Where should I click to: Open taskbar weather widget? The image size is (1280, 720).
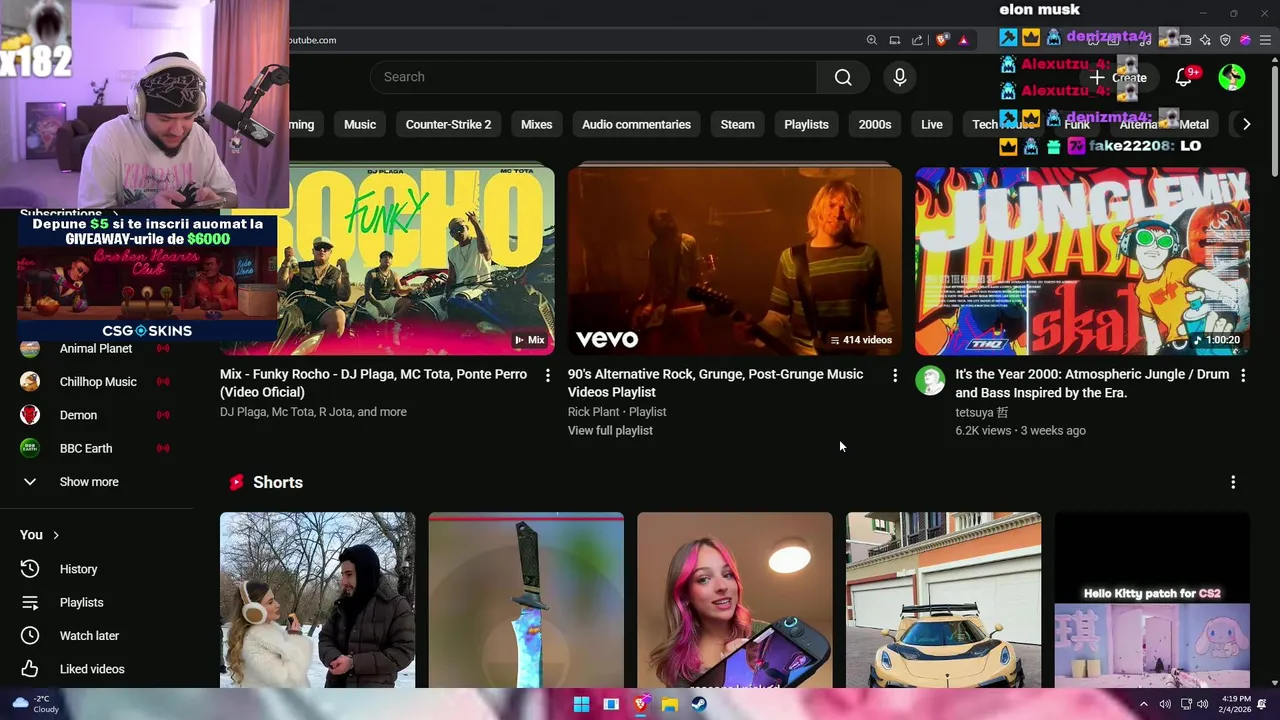pyautogui.click(x=36, y=704)
